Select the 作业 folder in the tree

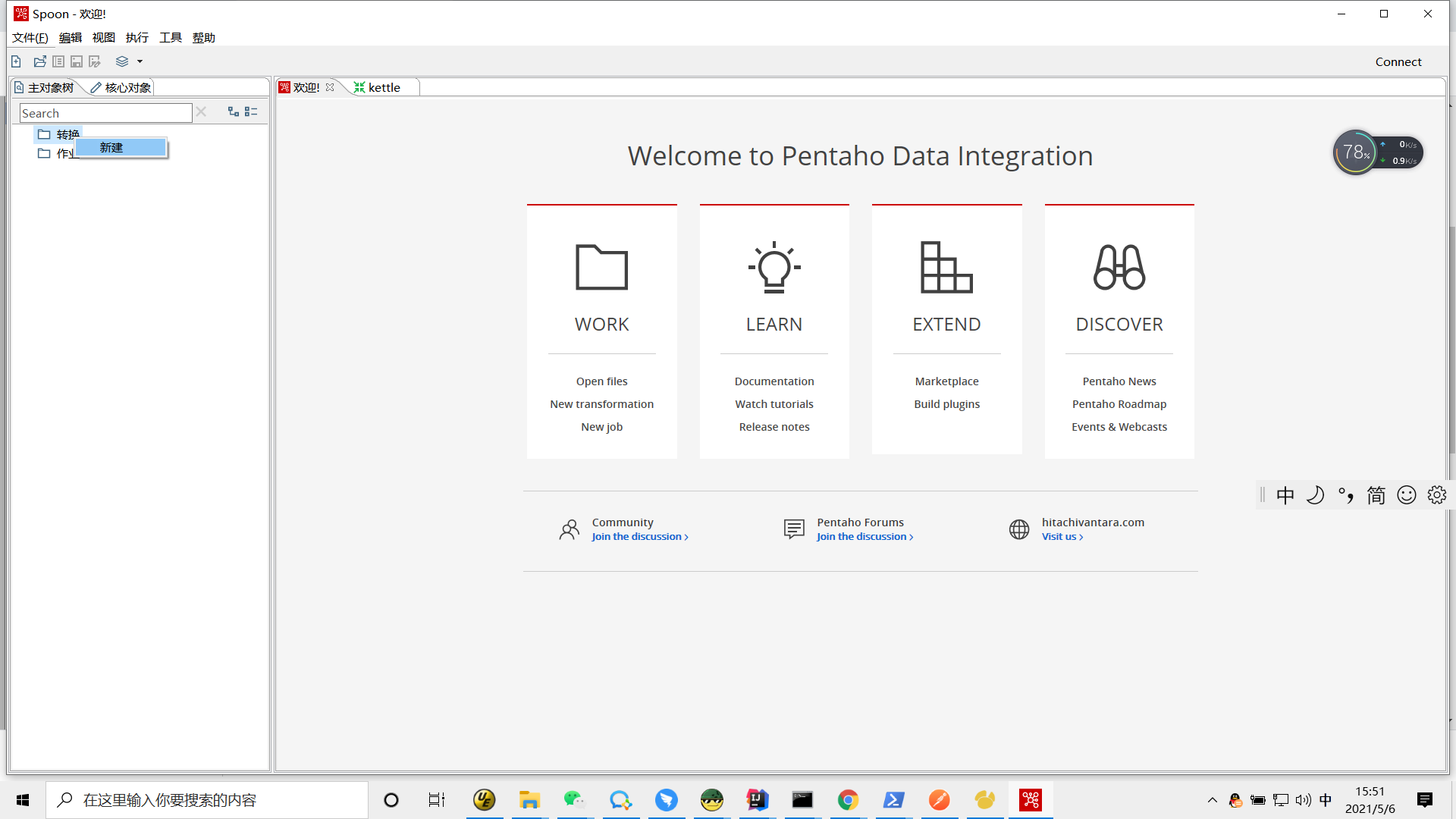click(x=57, y=153)
